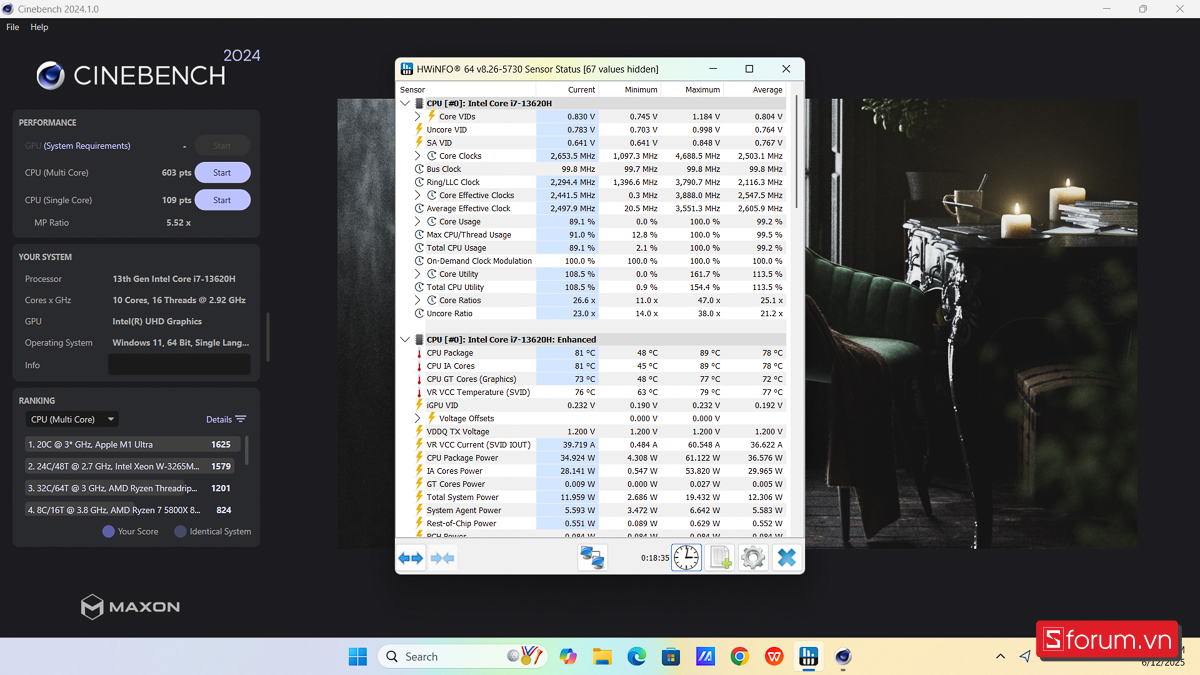Select the IA Cores Power row

click(592, 471)
